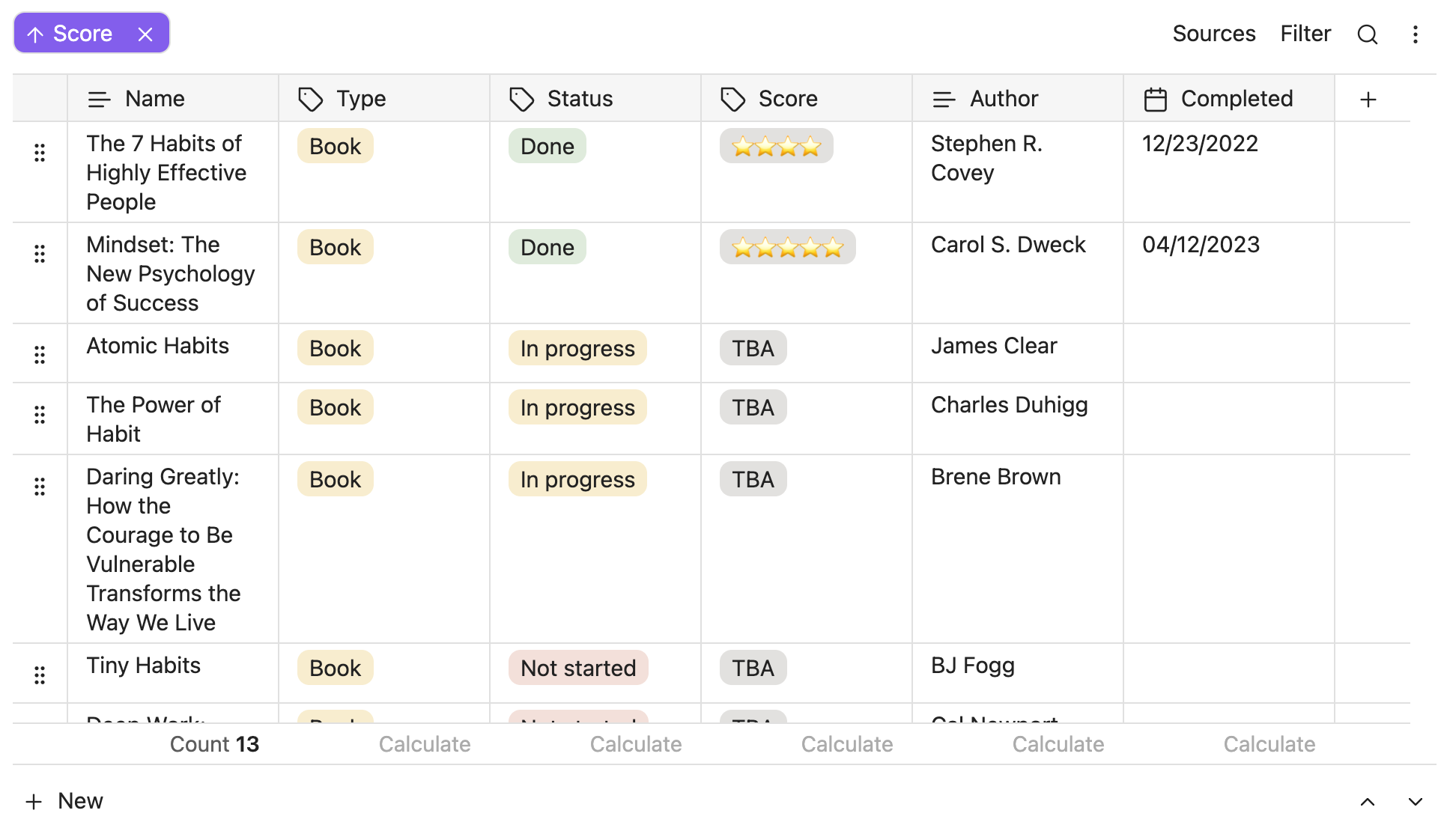This screenshot has width=1444, height=840.
Task: Grab the drag handle for Atomic Habits row
Action: click(x=40, y=354)
